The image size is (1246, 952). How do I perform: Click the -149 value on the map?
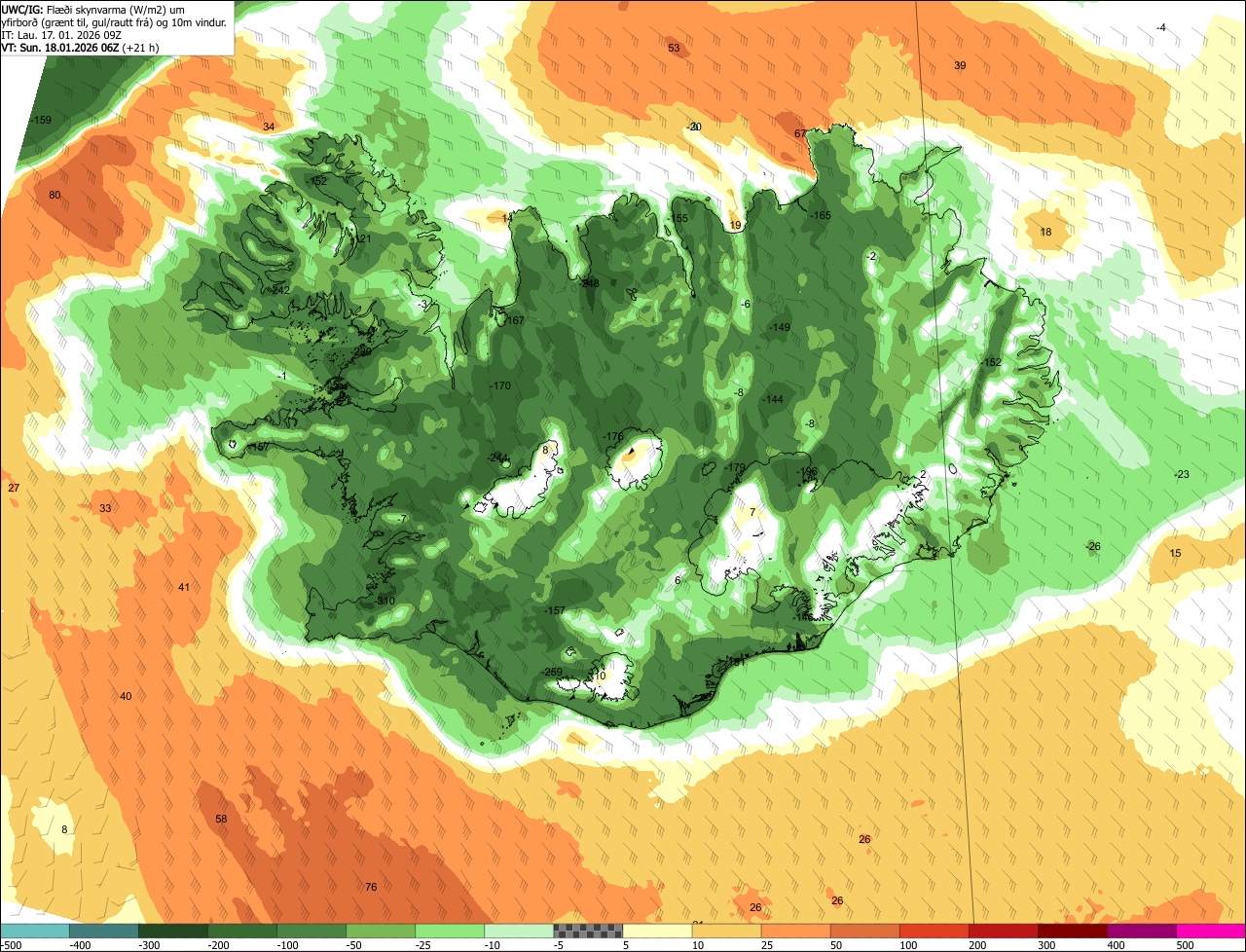tap(779, 327)
